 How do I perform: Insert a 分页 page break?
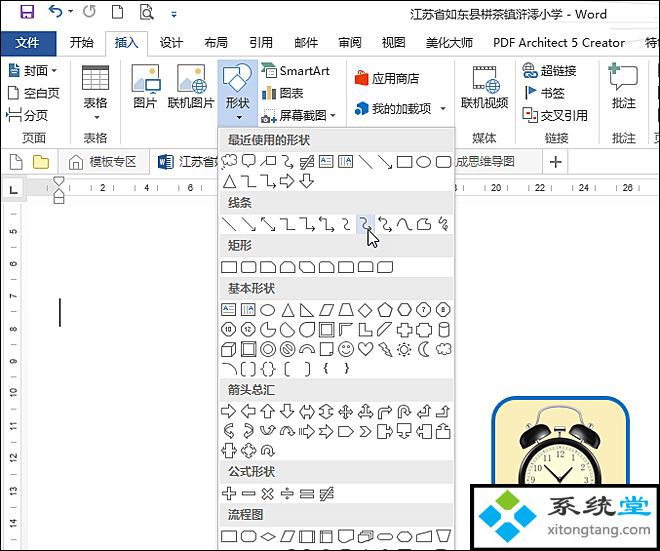[x=27, y=115]
